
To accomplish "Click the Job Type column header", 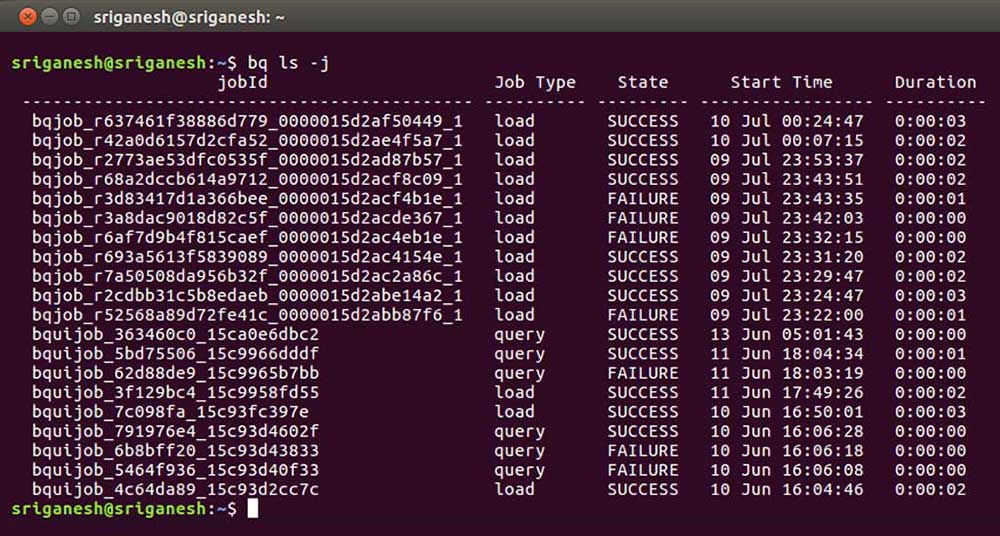I will [535, 83].
